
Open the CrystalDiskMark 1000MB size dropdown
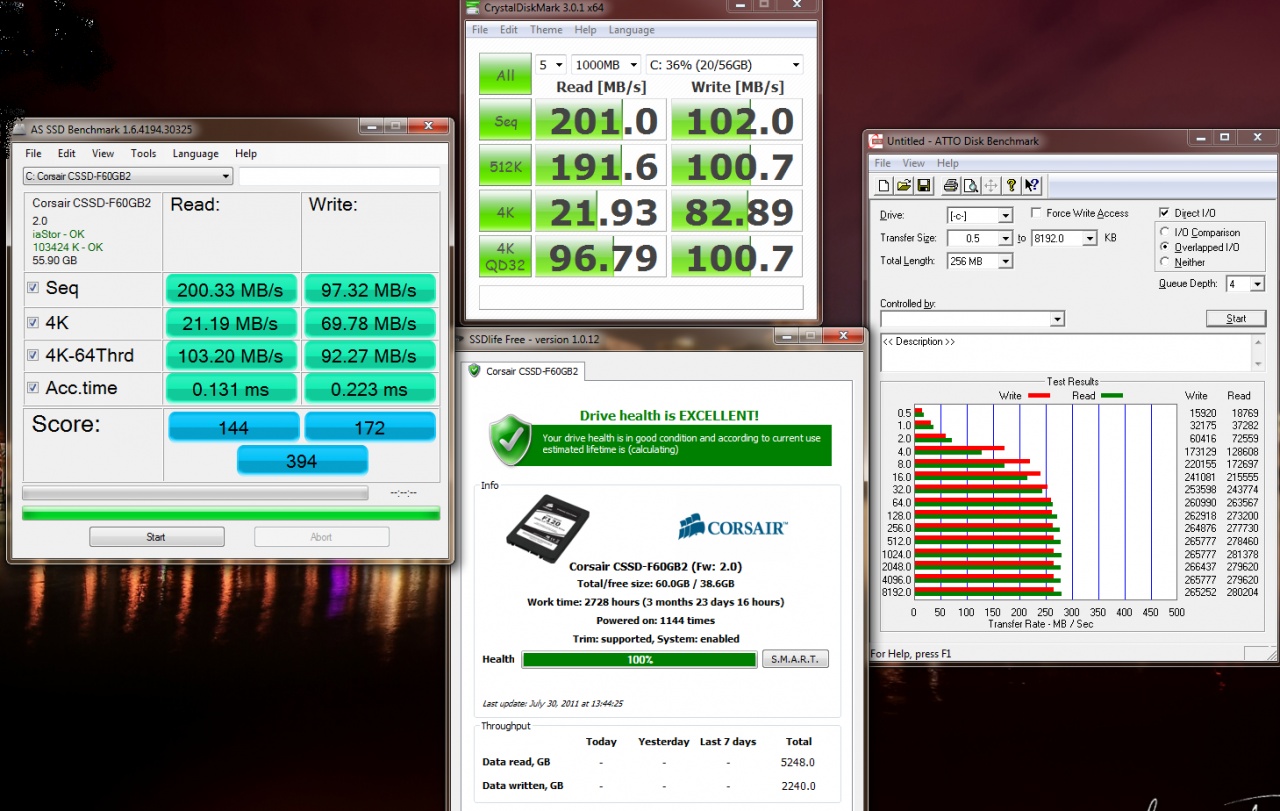click(x=606, y=65)
